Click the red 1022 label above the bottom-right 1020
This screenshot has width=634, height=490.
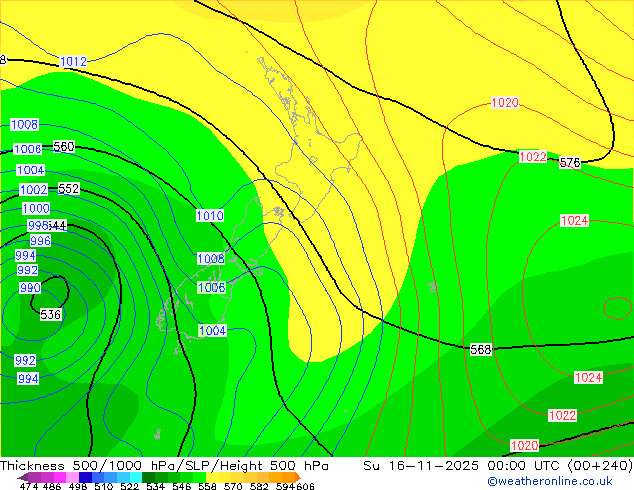tap(562, 416)
